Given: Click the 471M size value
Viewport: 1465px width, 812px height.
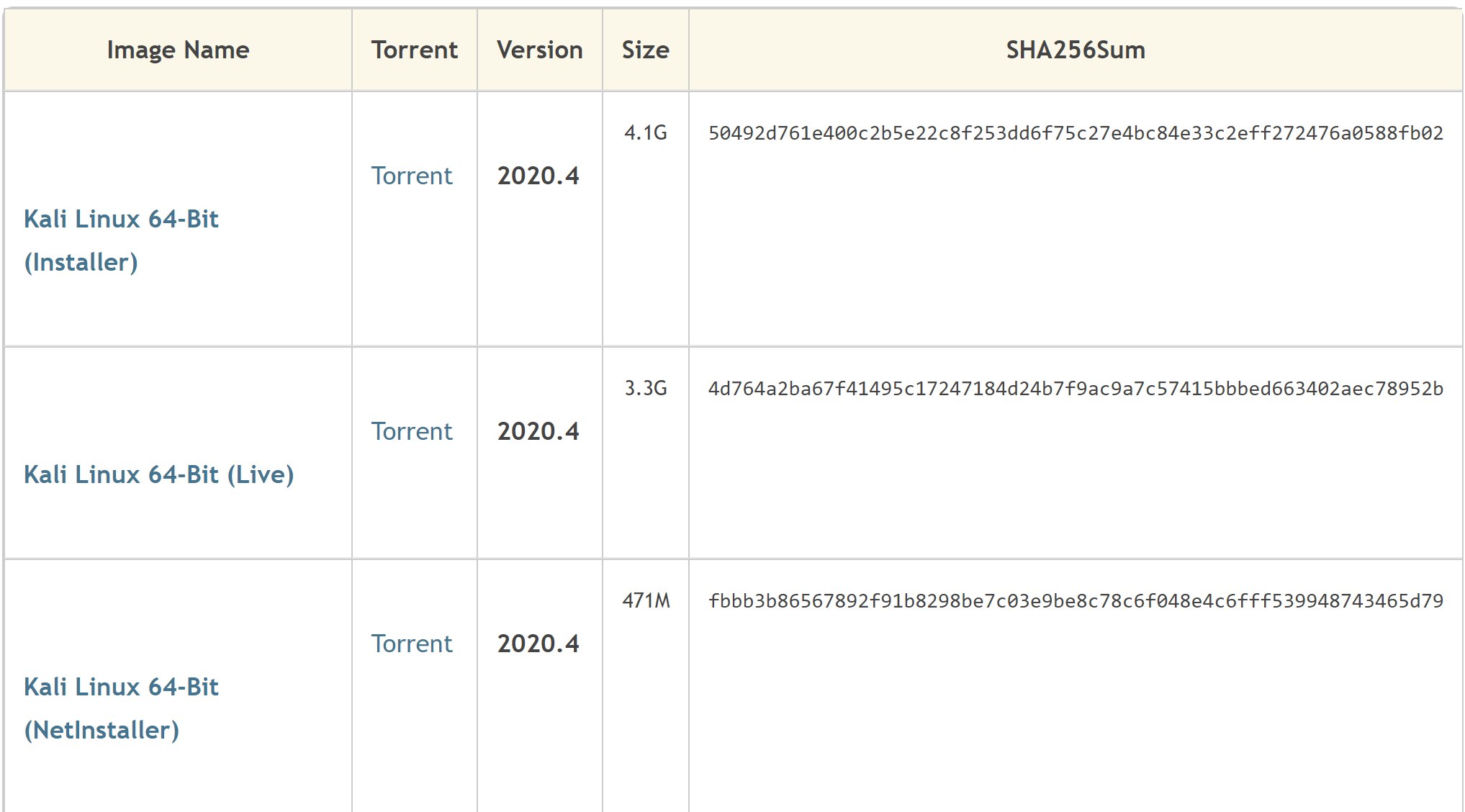Looking at the screenshot, I should pos(646,601).
